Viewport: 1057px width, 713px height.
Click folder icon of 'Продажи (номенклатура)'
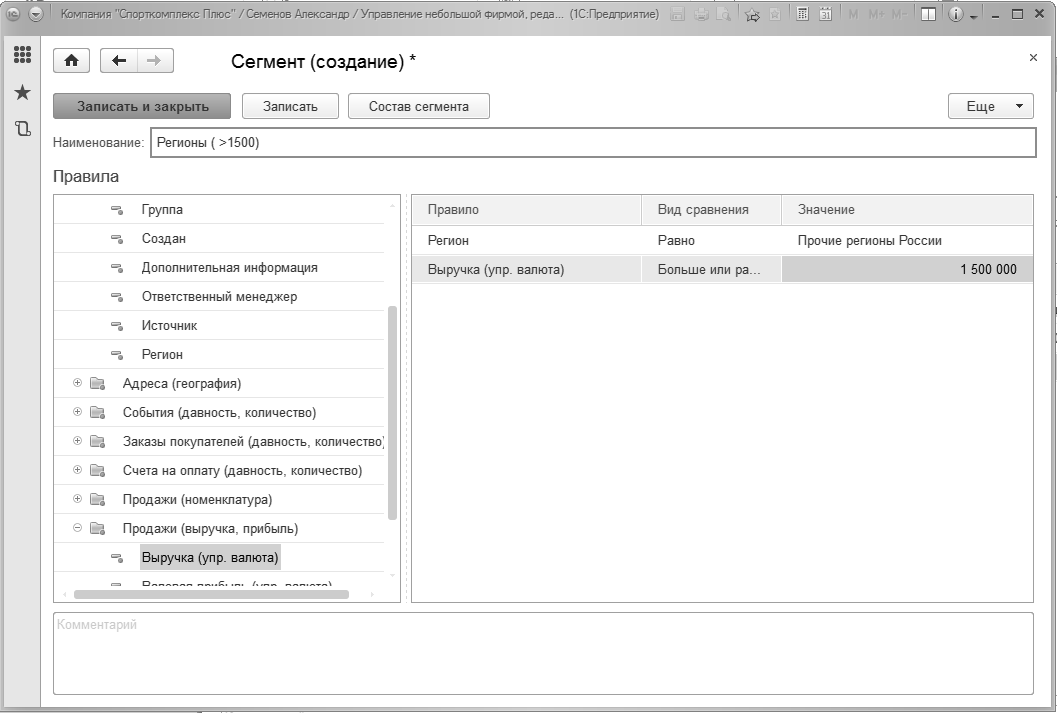[x=98, y=499]
